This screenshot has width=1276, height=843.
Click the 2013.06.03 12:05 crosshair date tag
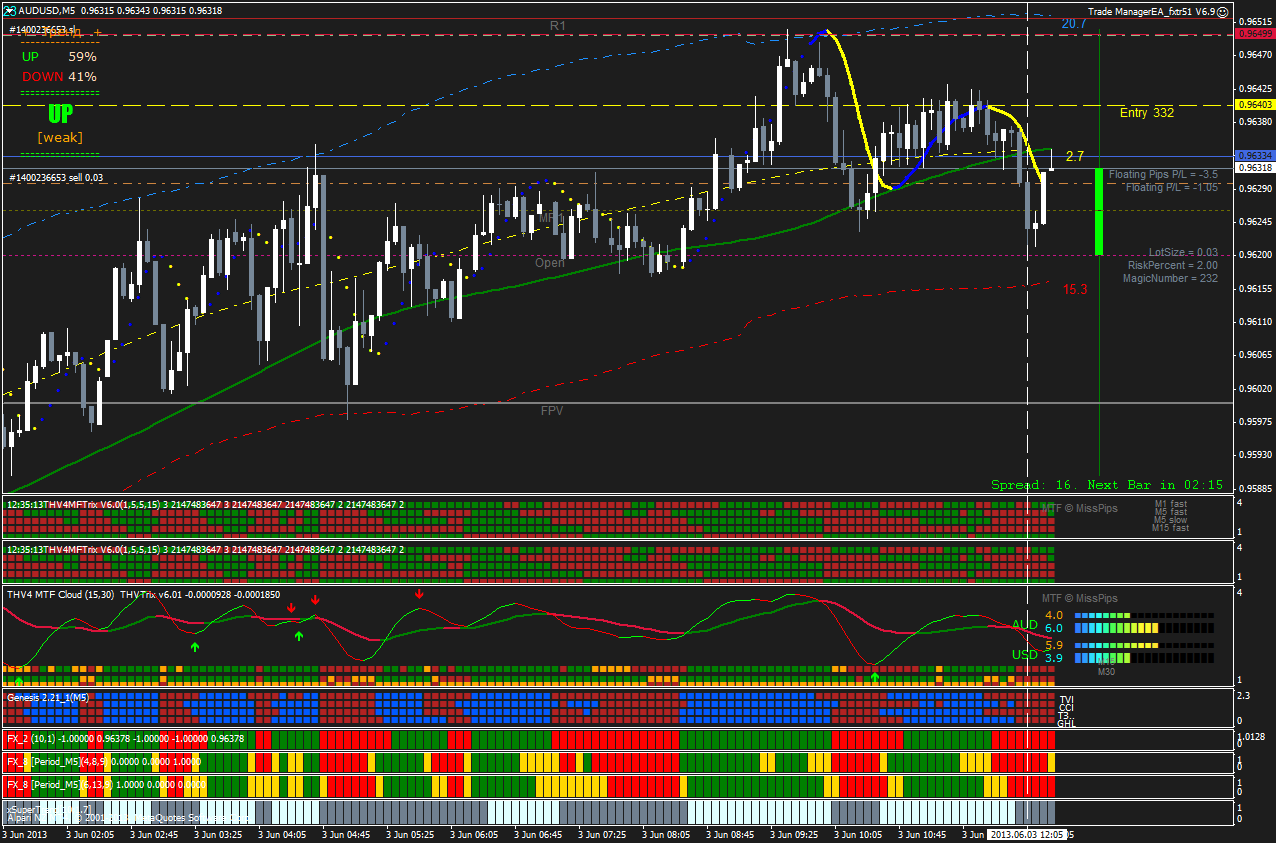click(x=1026, y=833)
